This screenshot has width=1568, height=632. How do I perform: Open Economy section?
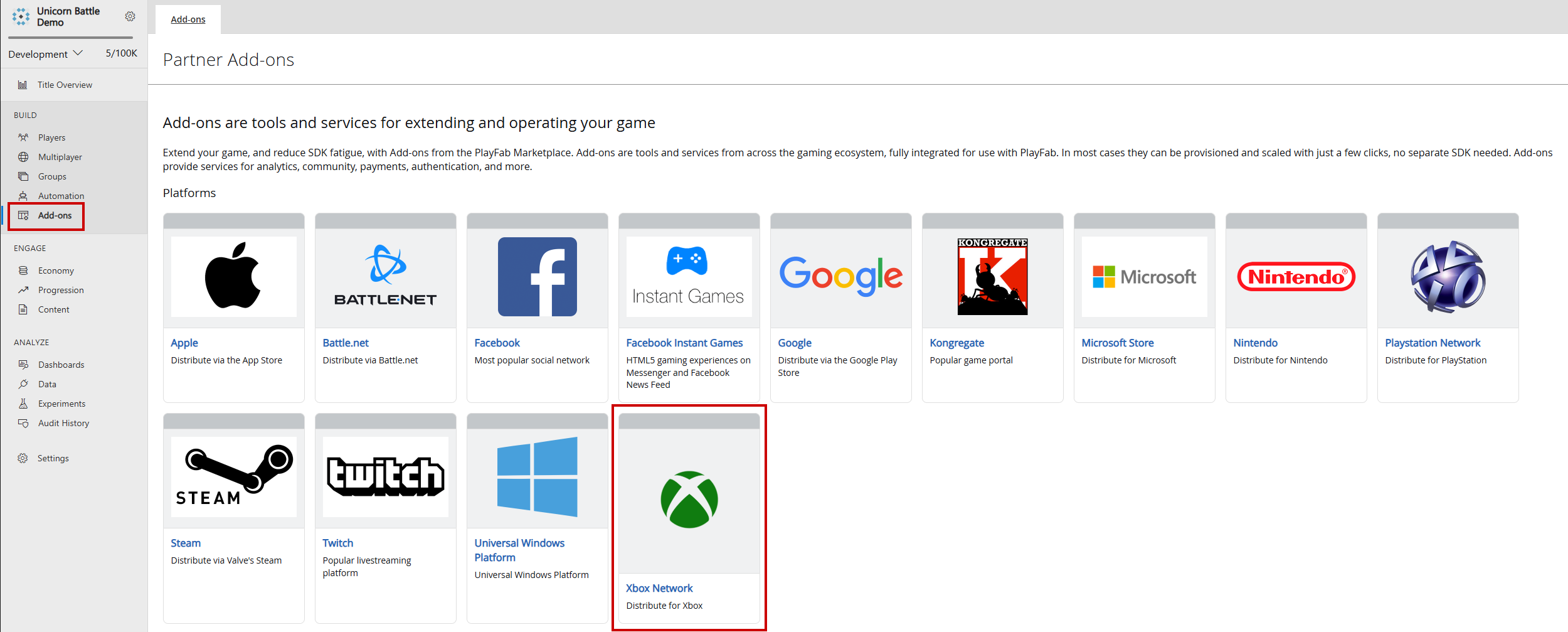pos(56,270)
